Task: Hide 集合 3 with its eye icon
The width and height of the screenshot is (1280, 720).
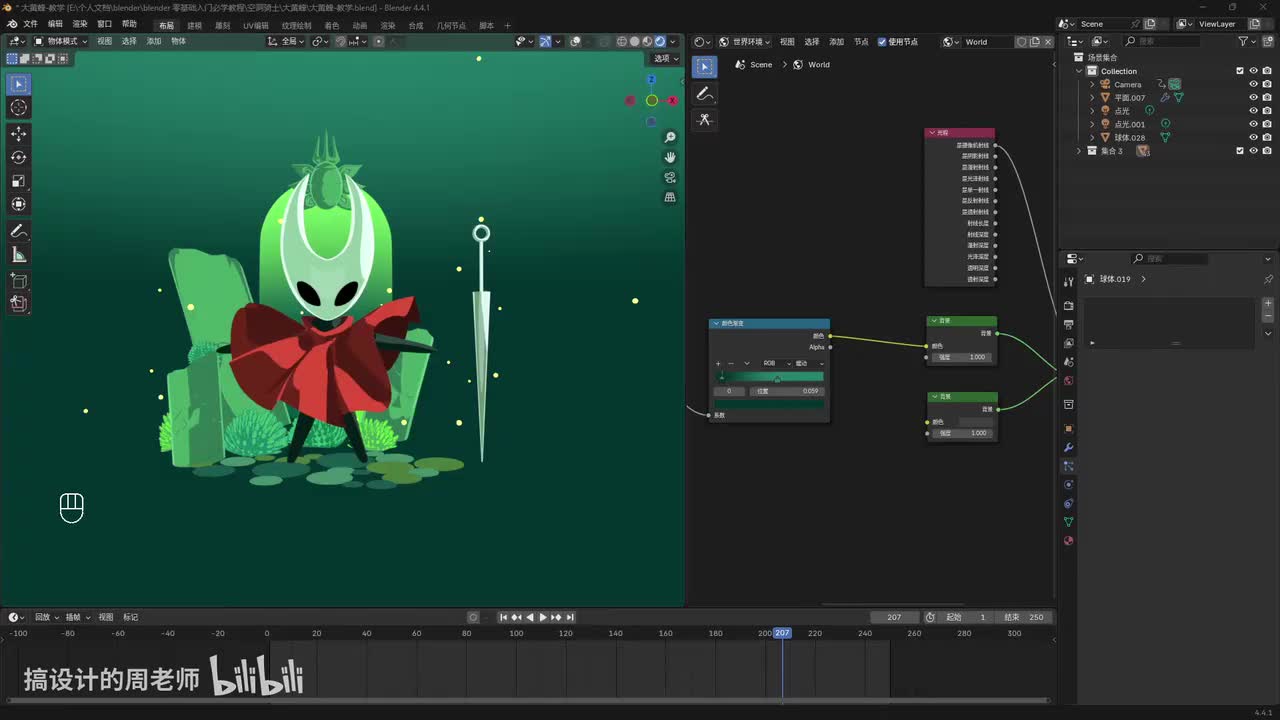Action: tap(1253, 151)
